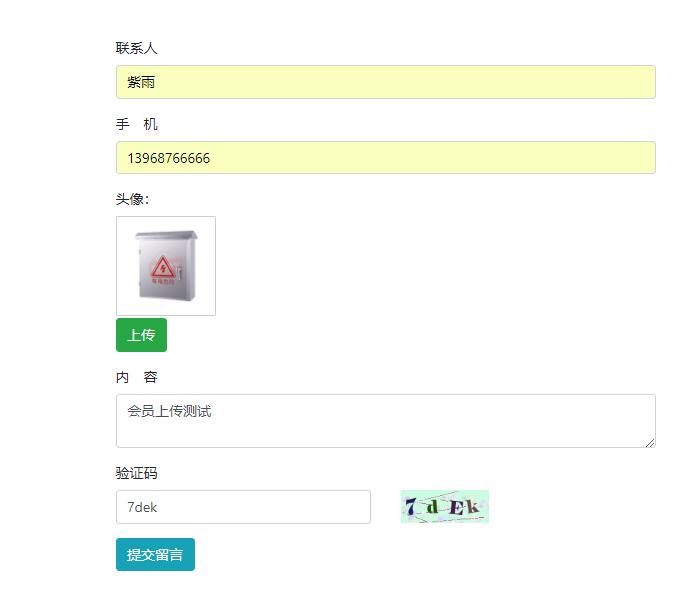700x595 pixels.
Task: Click the 手机 field label
Action: pyautogui.click(x=137, y=124)
